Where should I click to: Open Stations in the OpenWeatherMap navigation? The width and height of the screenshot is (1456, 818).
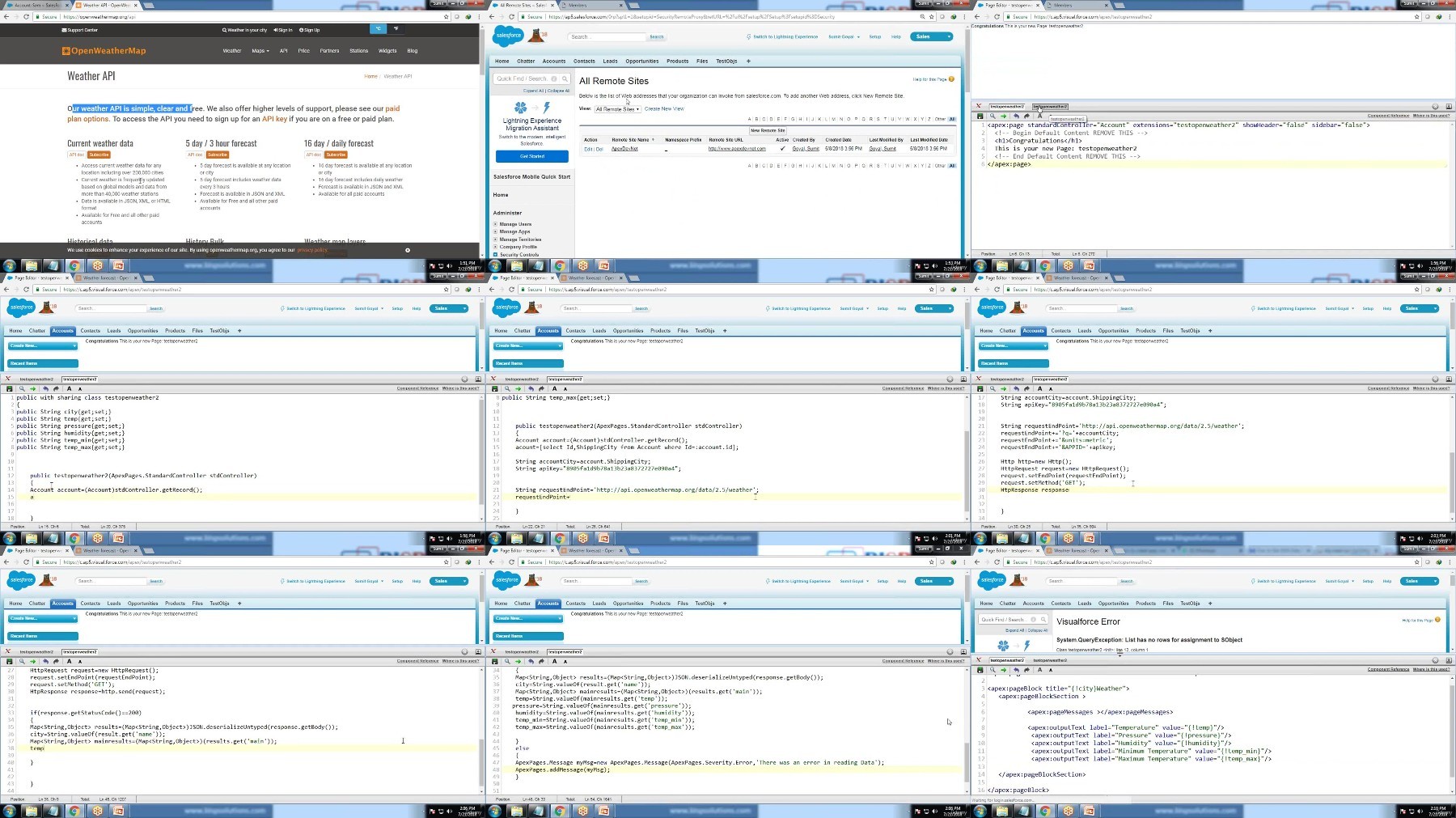(x=359, y=51)
